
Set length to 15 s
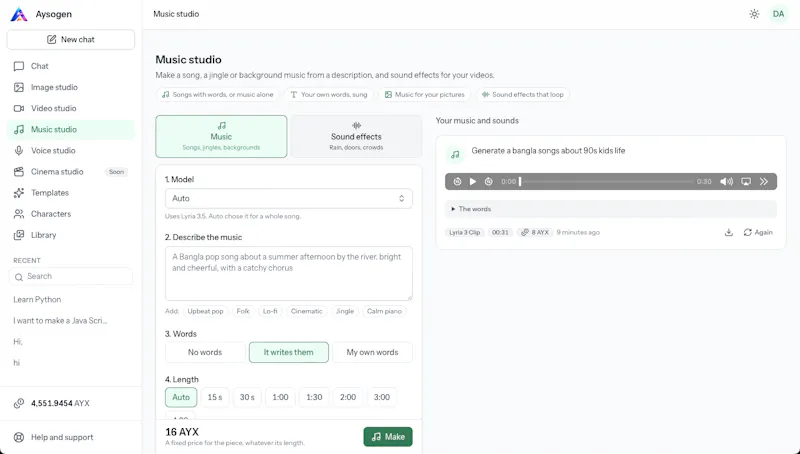point(215,397)
